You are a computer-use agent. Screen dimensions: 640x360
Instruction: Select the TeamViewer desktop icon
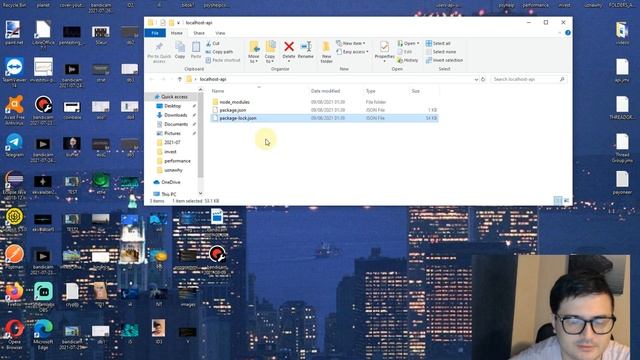click(x=14, y=73)
